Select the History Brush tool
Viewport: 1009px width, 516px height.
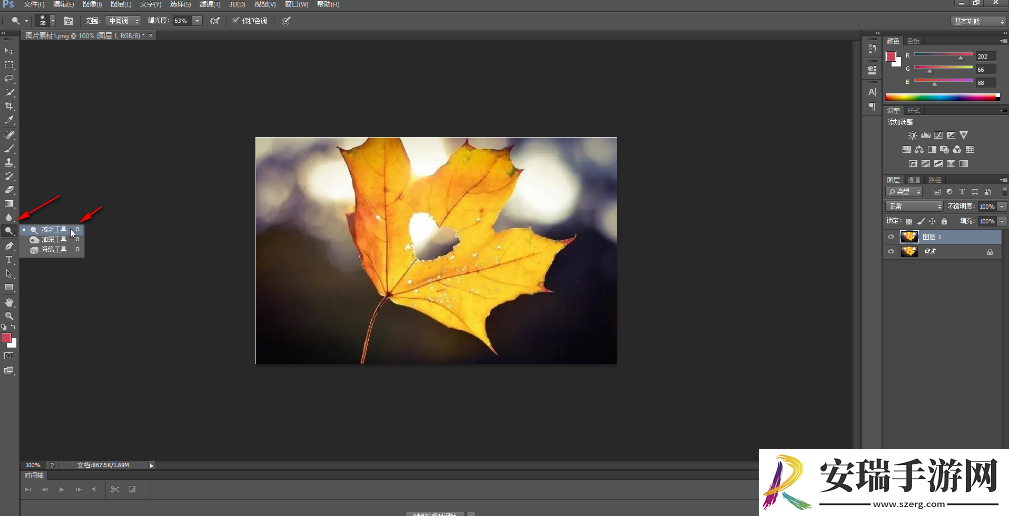click(9, 176)
